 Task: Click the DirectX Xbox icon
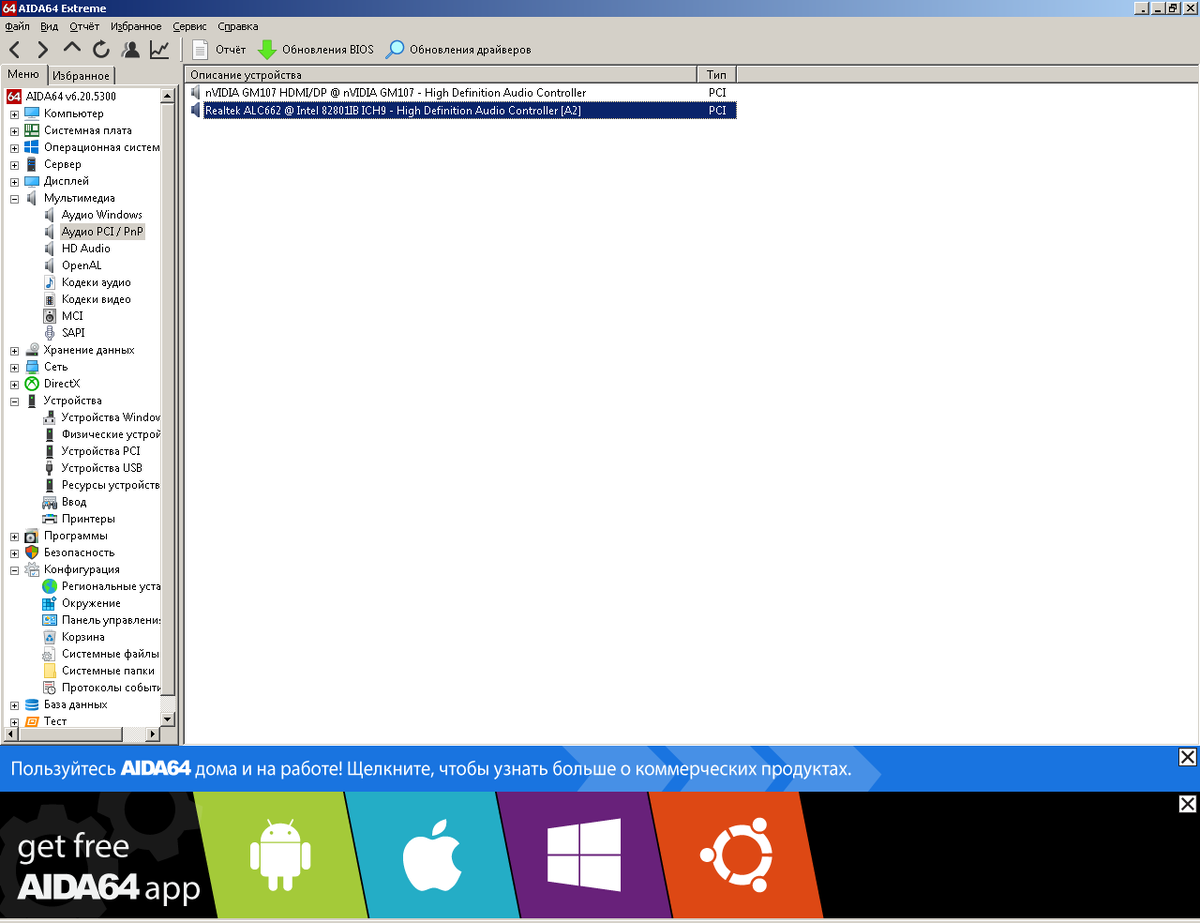32,384
